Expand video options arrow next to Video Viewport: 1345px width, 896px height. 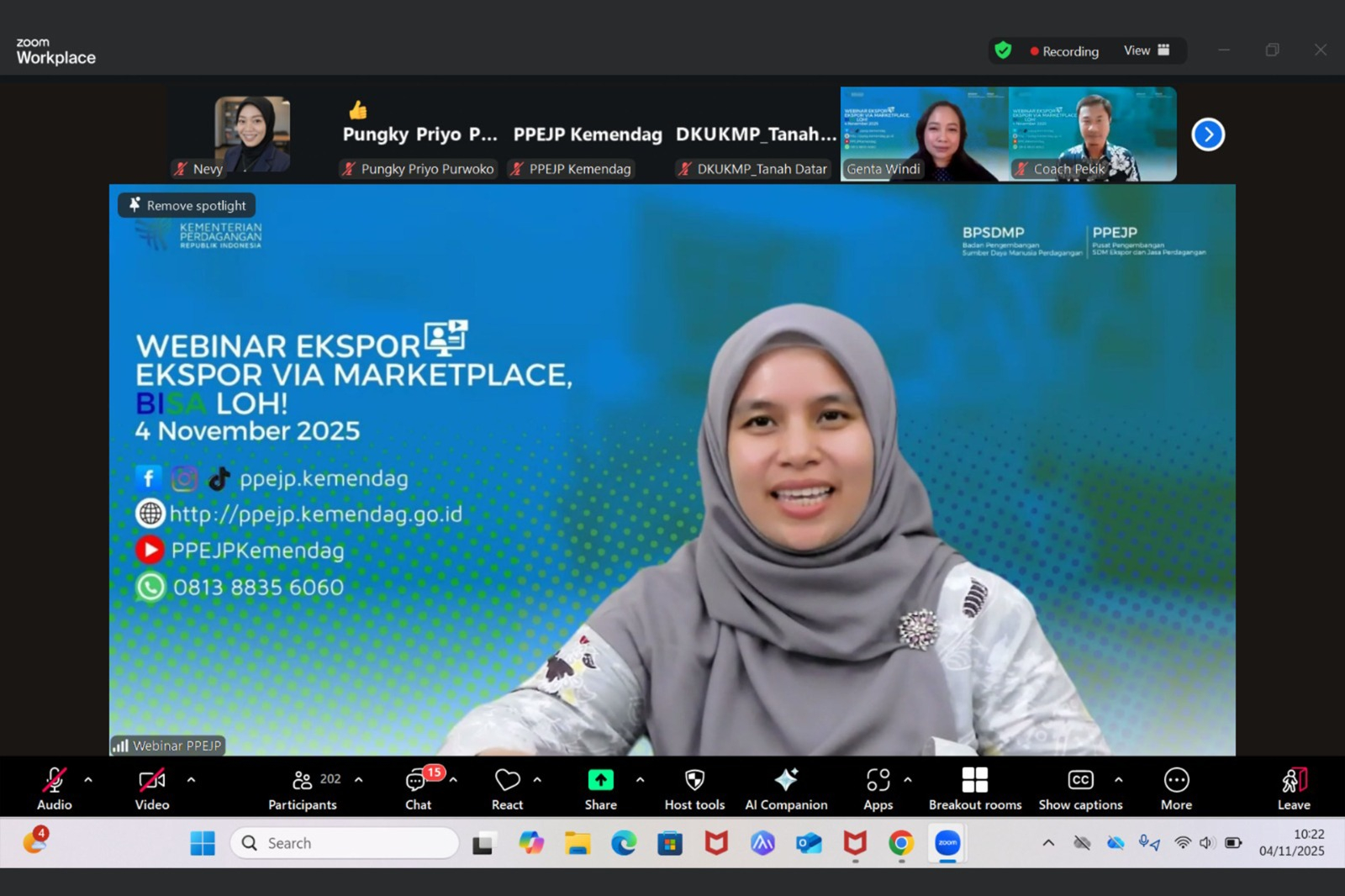tap(191, 780)
